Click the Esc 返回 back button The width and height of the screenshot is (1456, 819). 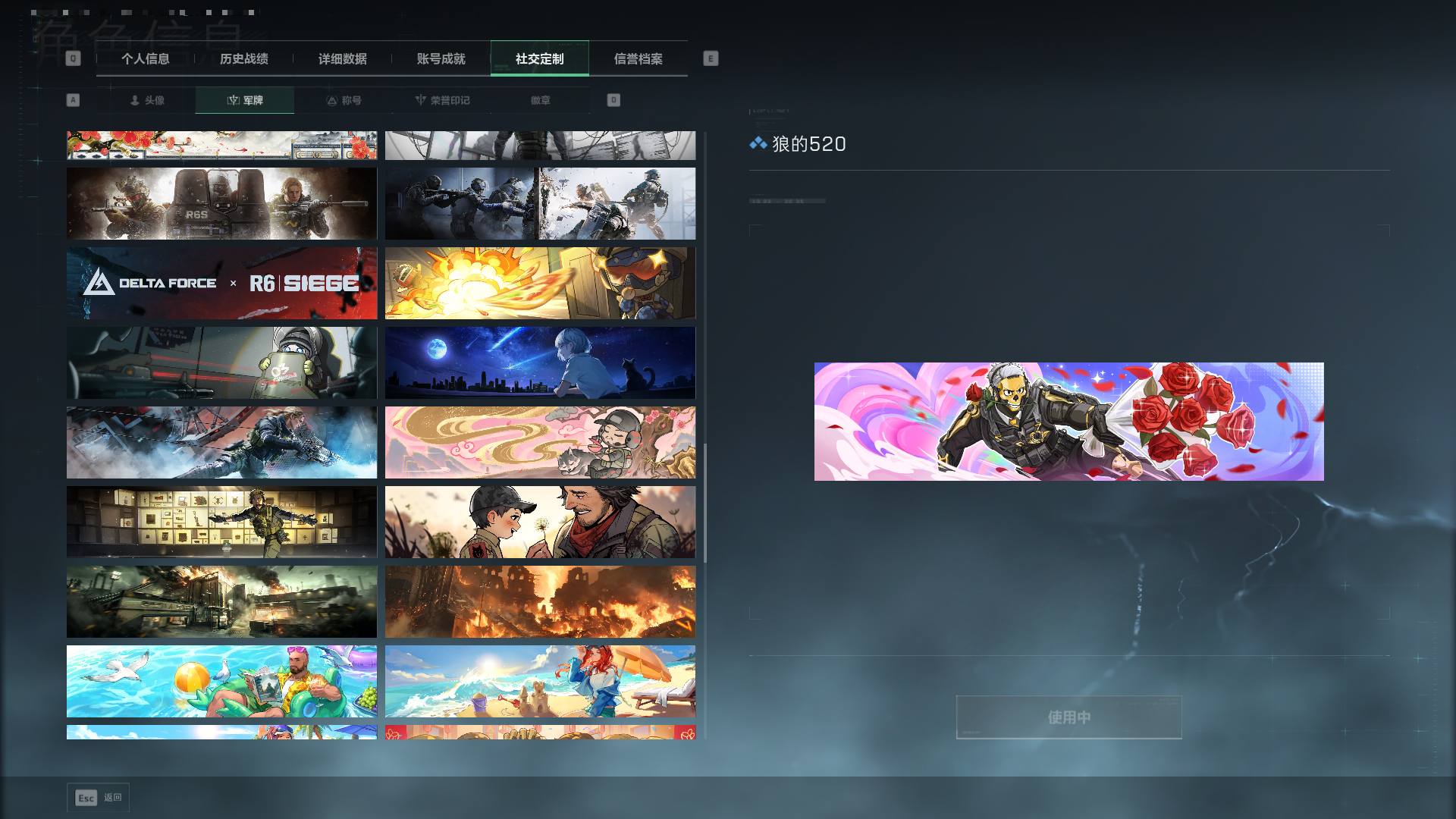[98, 797]
